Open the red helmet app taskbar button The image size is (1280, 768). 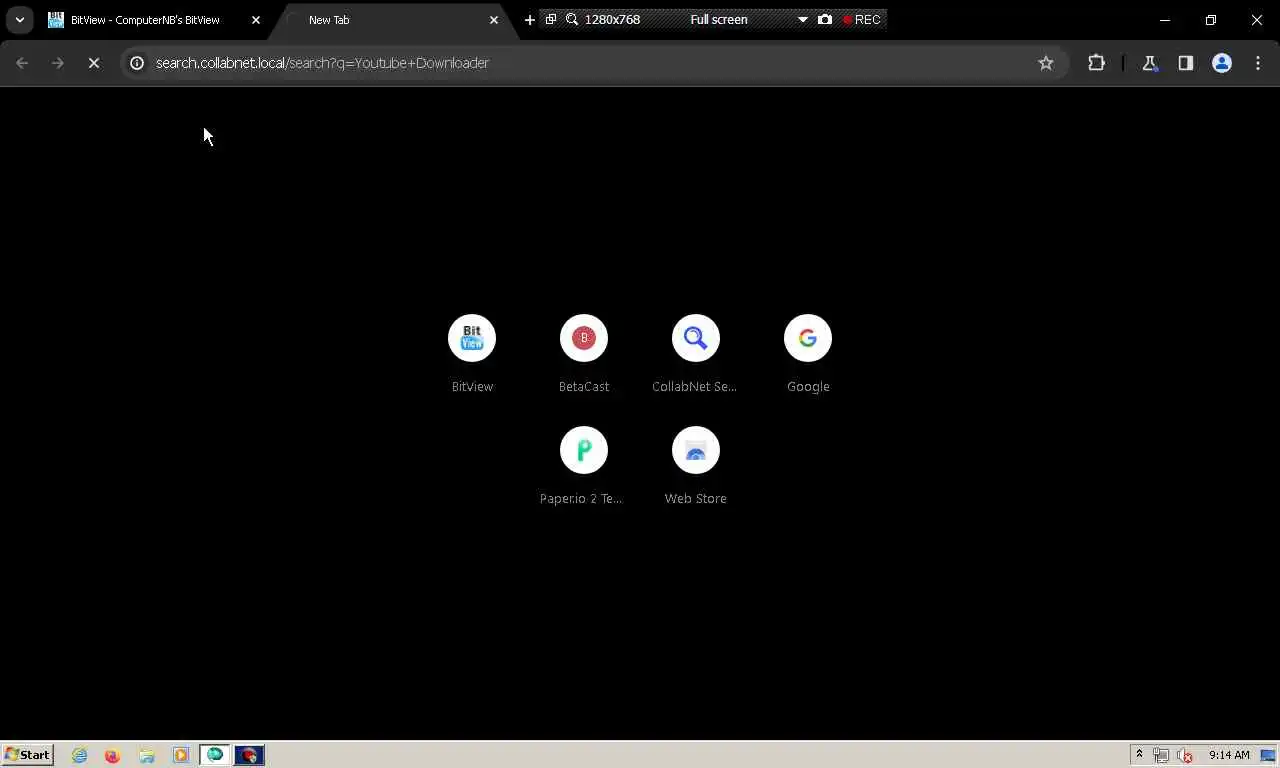click(x=249, y=755)
